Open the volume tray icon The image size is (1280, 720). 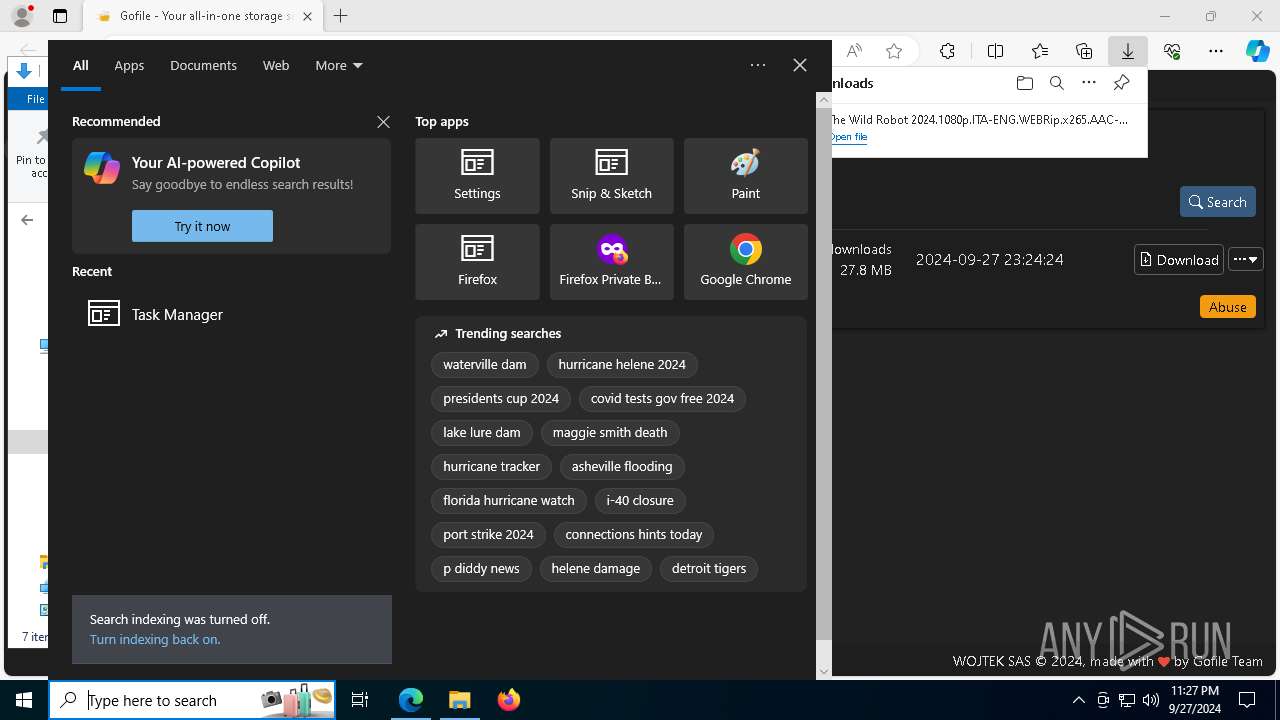[x=1150, y=700]
